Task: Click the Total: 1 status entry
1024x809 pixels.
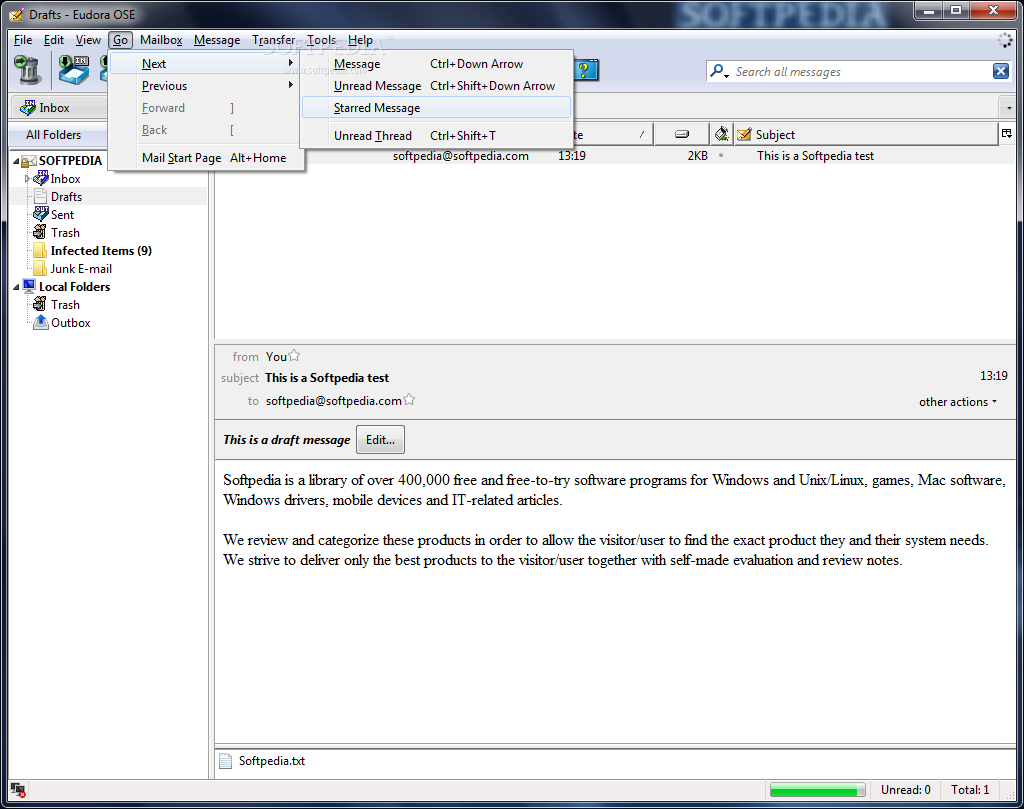Action: pos(970,790)
